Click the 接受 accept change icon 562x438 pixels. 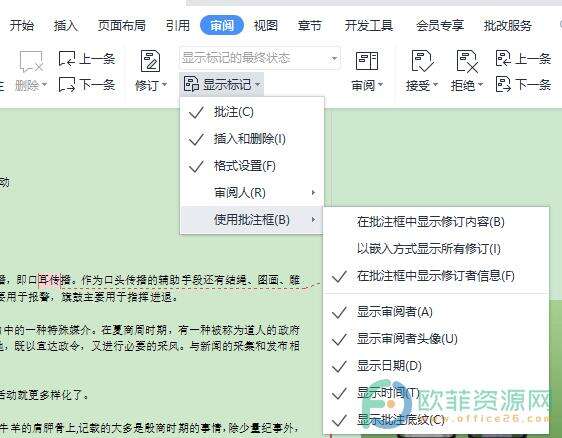pos(422,61)
